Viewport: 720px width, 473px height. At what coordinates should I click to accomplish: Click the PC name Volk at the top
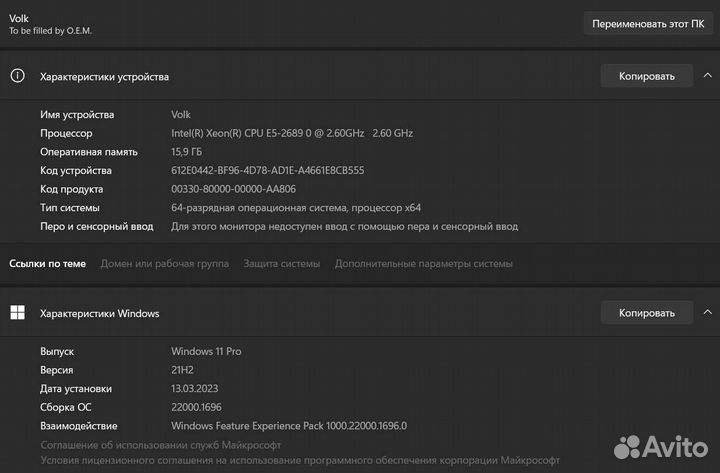[19, 18]
